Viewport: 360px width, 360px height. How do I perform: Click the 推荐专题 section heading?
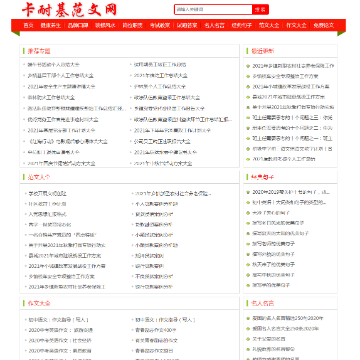tap(39, 51)
